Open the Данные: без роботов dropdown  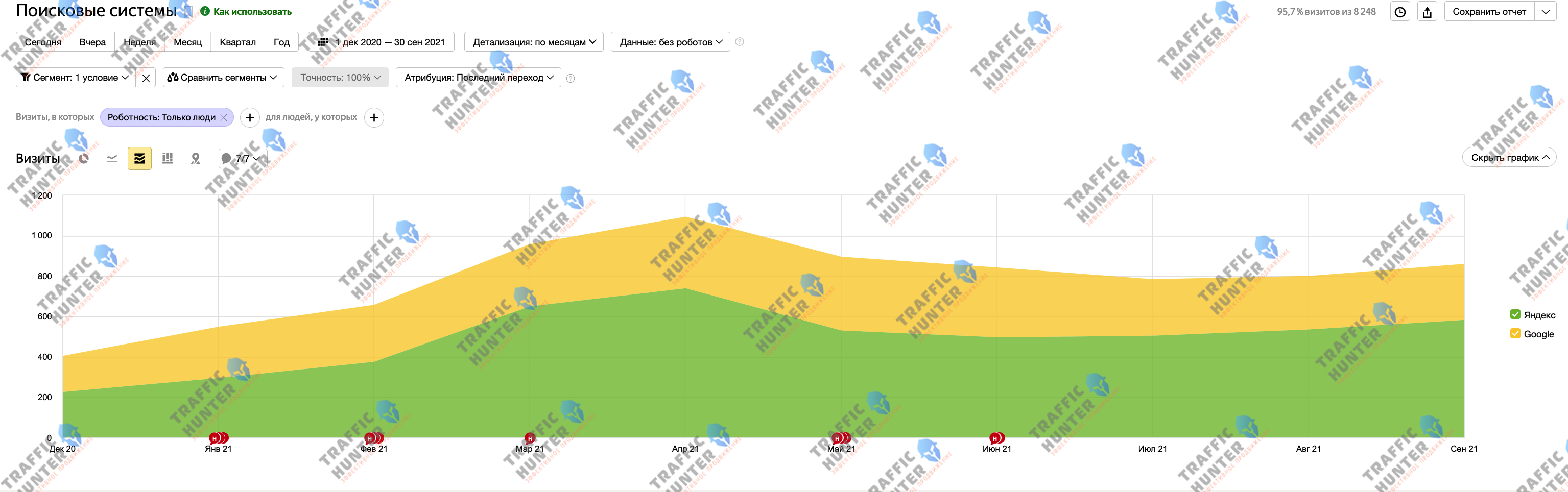click(670, 42)
